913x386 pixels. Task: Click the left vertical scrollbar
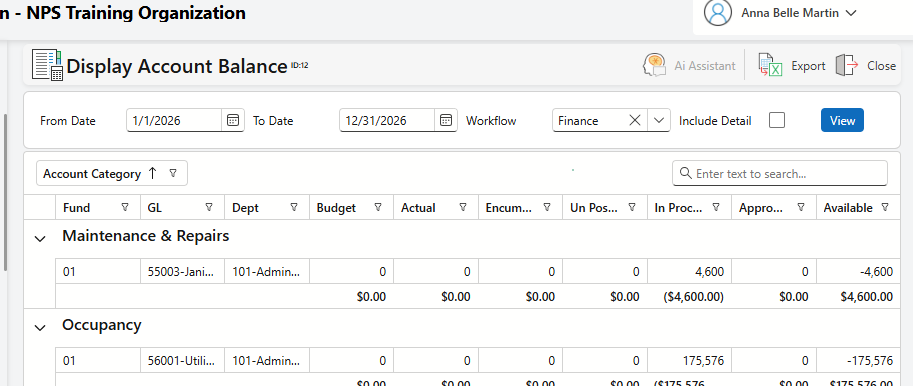(5, 192)
